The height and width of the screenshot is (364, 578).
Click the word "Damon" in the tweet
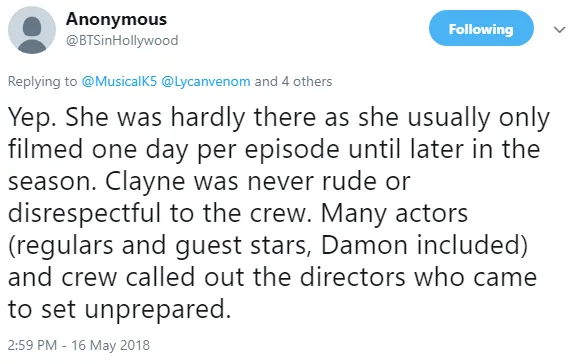364,246
